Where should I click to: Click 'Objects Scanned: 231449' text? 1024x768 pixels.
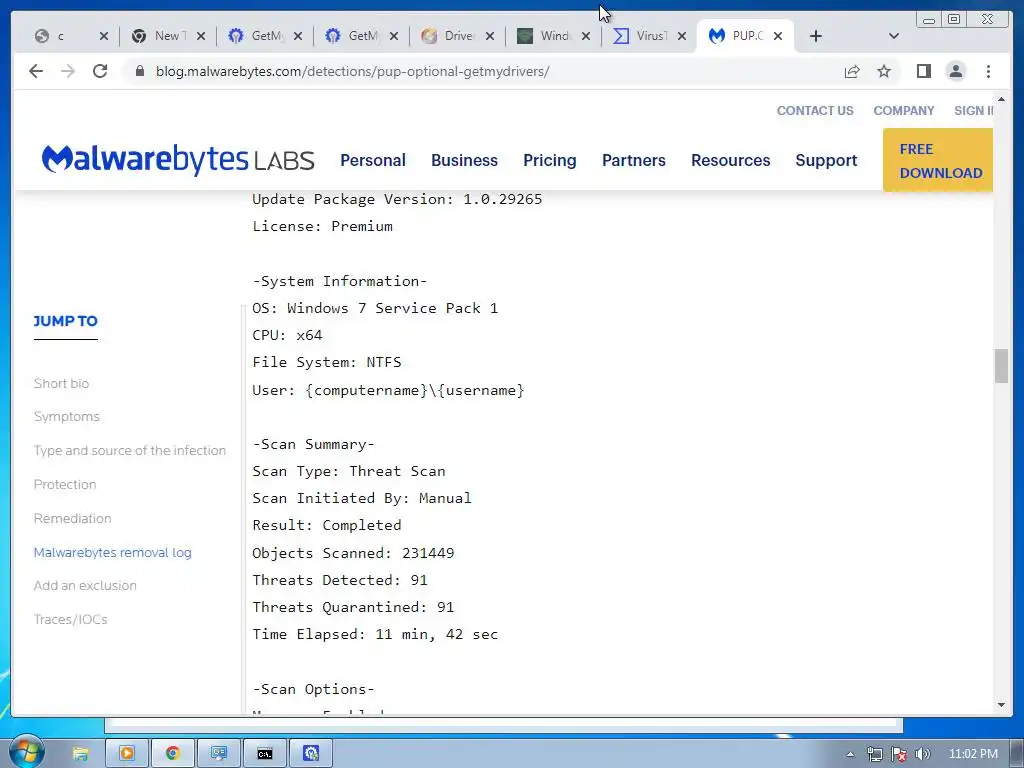(x=353, y=552)
